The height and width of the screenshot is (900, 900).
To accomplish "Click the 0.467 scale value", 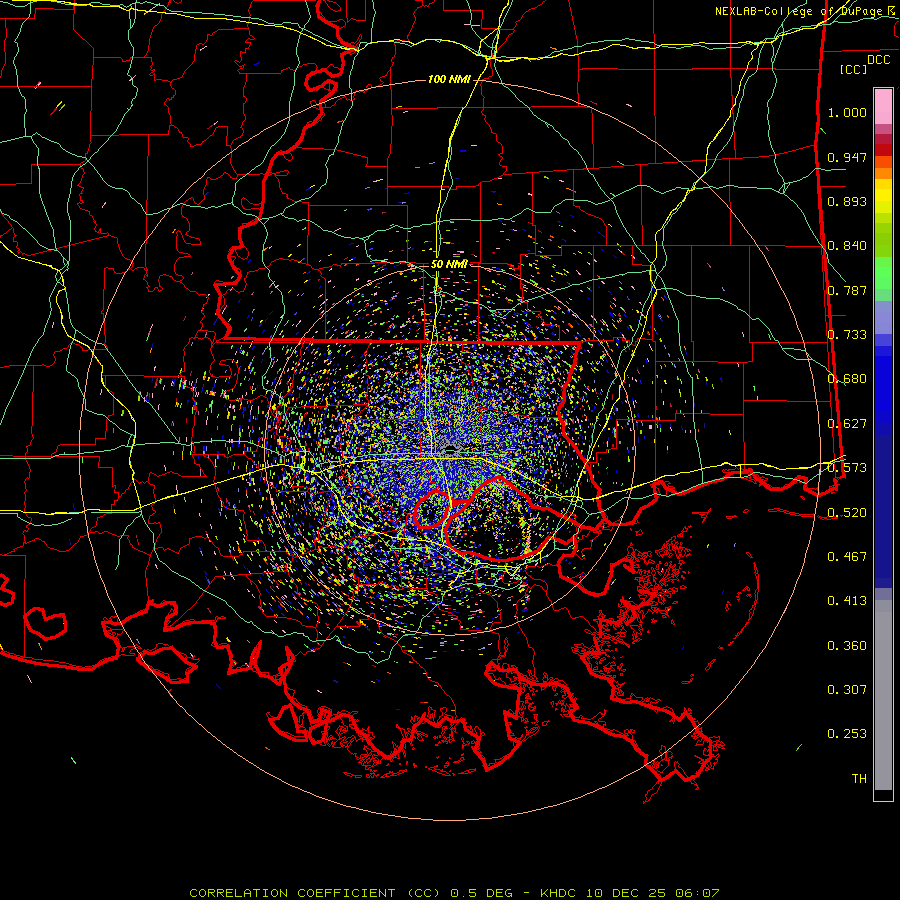I will coord(847,557).
